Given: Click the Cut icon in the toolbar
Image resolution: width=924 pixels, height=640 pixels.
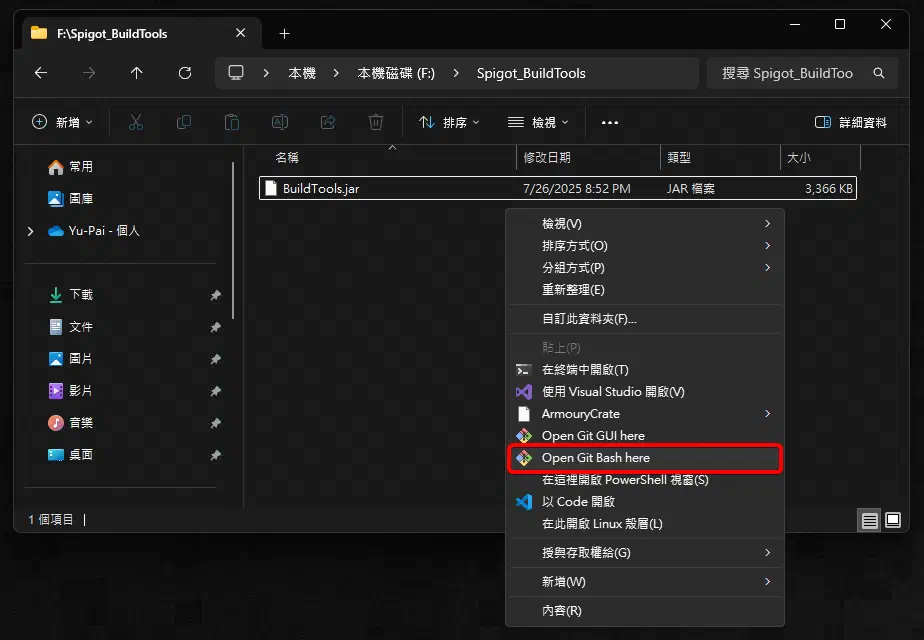Looking at the screenshot, I should (136, 123).
